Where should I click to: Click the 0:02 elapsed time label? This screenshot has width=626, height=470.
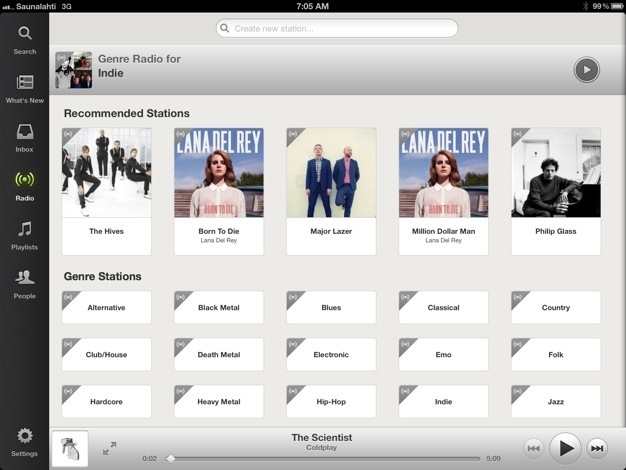click(x=150, y=458)
